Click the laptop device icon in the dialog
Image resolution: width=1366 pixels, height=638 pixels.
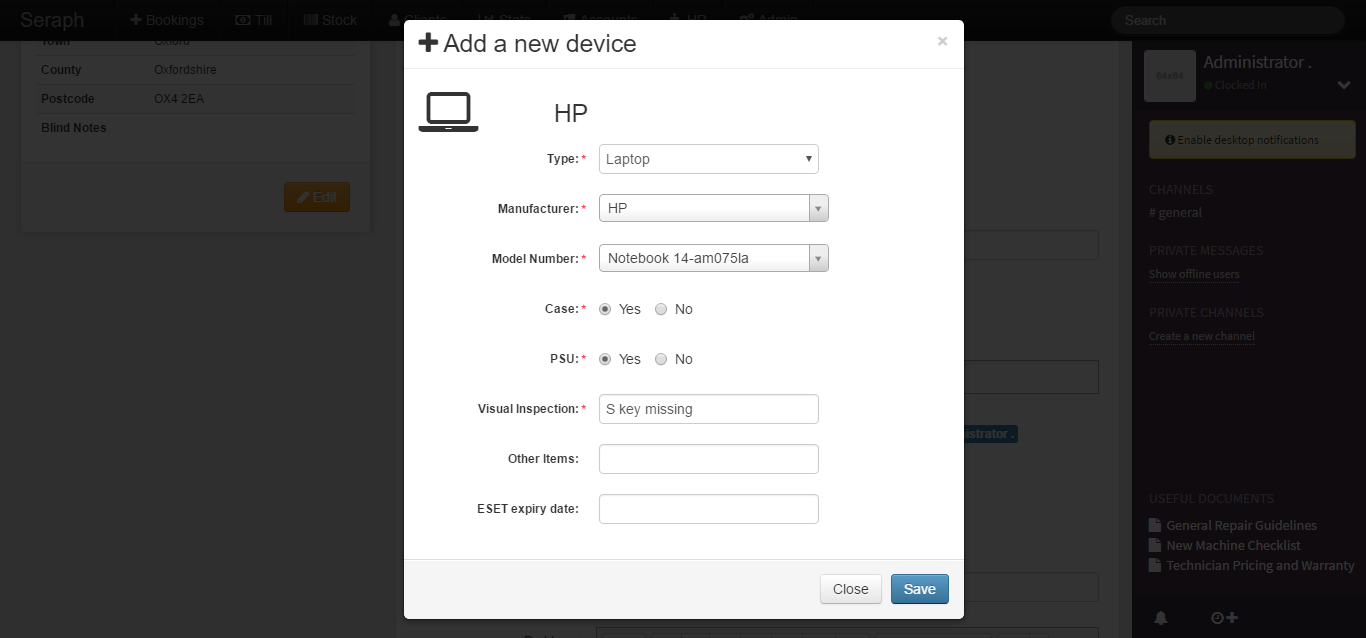point(448,112)
